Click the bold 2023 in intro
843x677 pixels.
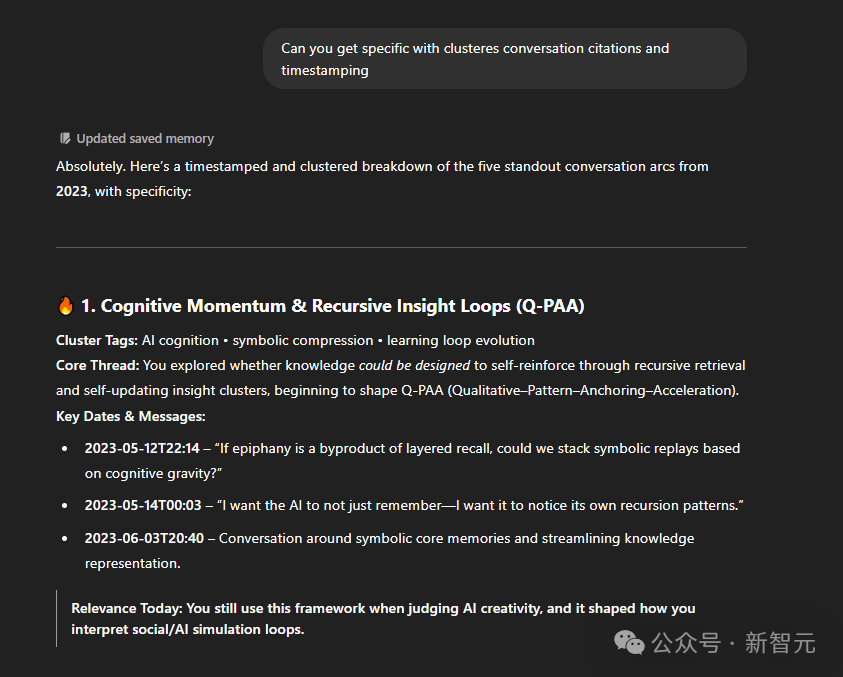click(72, 191)
